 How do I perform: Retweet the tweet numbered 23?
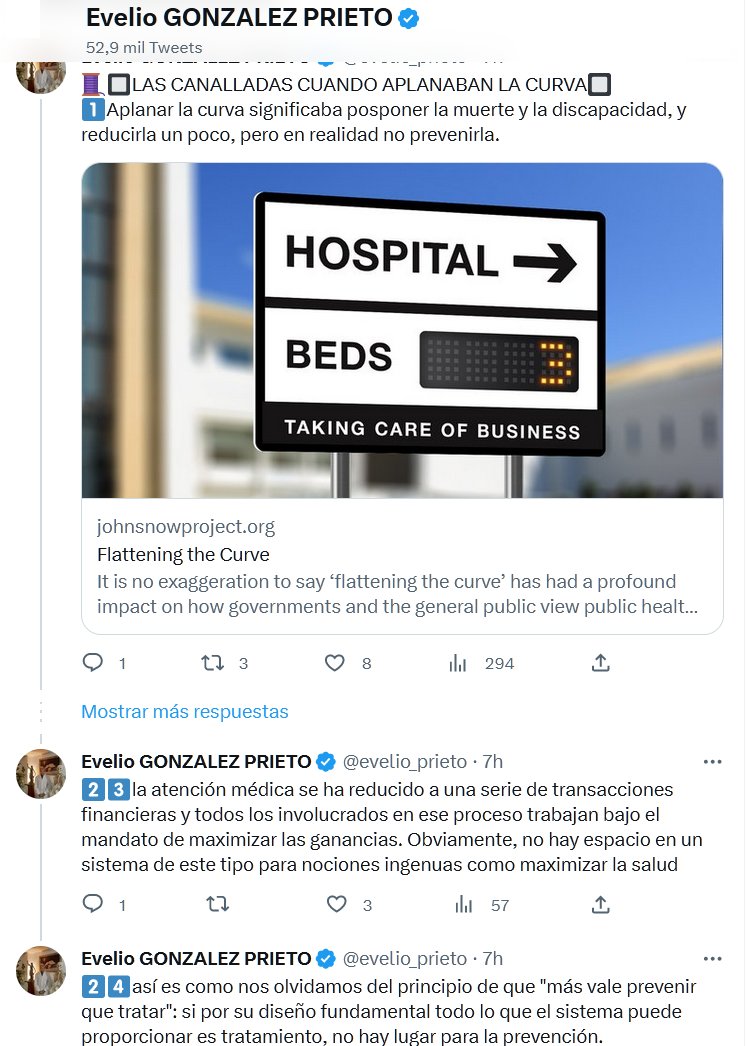216,904
